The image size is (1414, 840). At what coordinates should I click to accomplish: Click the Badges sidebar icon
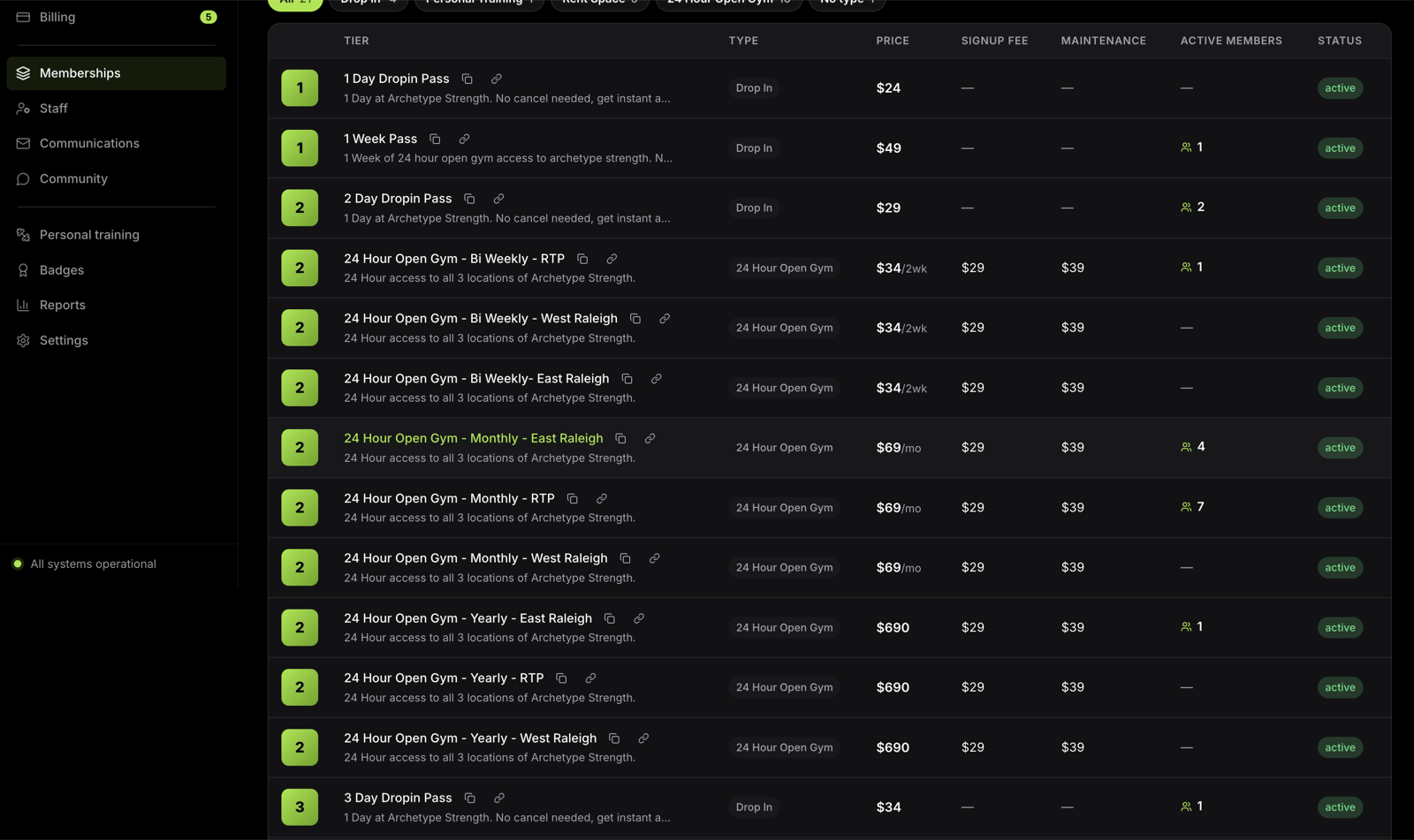point(23,270)
